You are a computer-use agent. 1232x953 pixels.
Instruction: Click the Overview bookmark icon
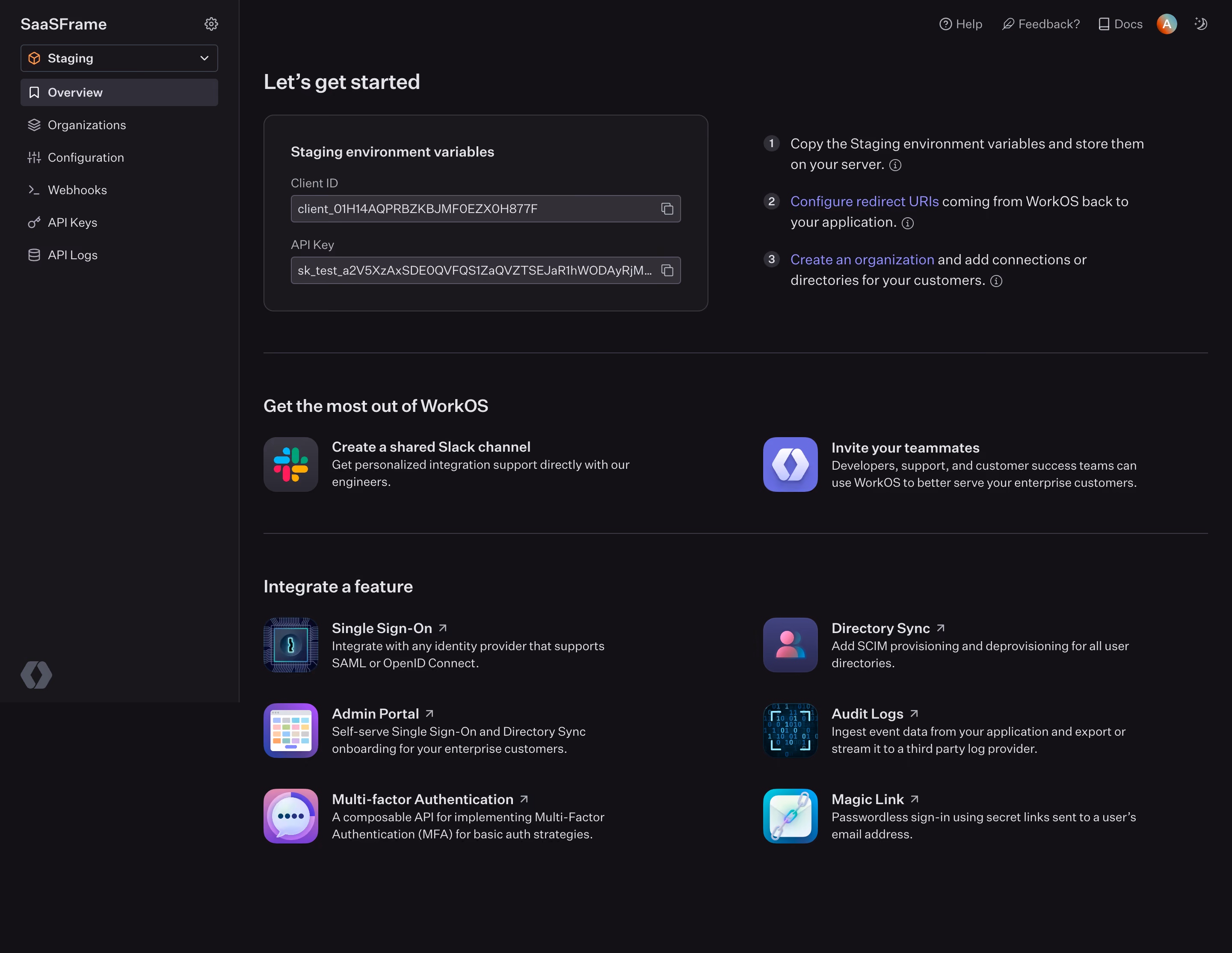[x=34, y=92]
